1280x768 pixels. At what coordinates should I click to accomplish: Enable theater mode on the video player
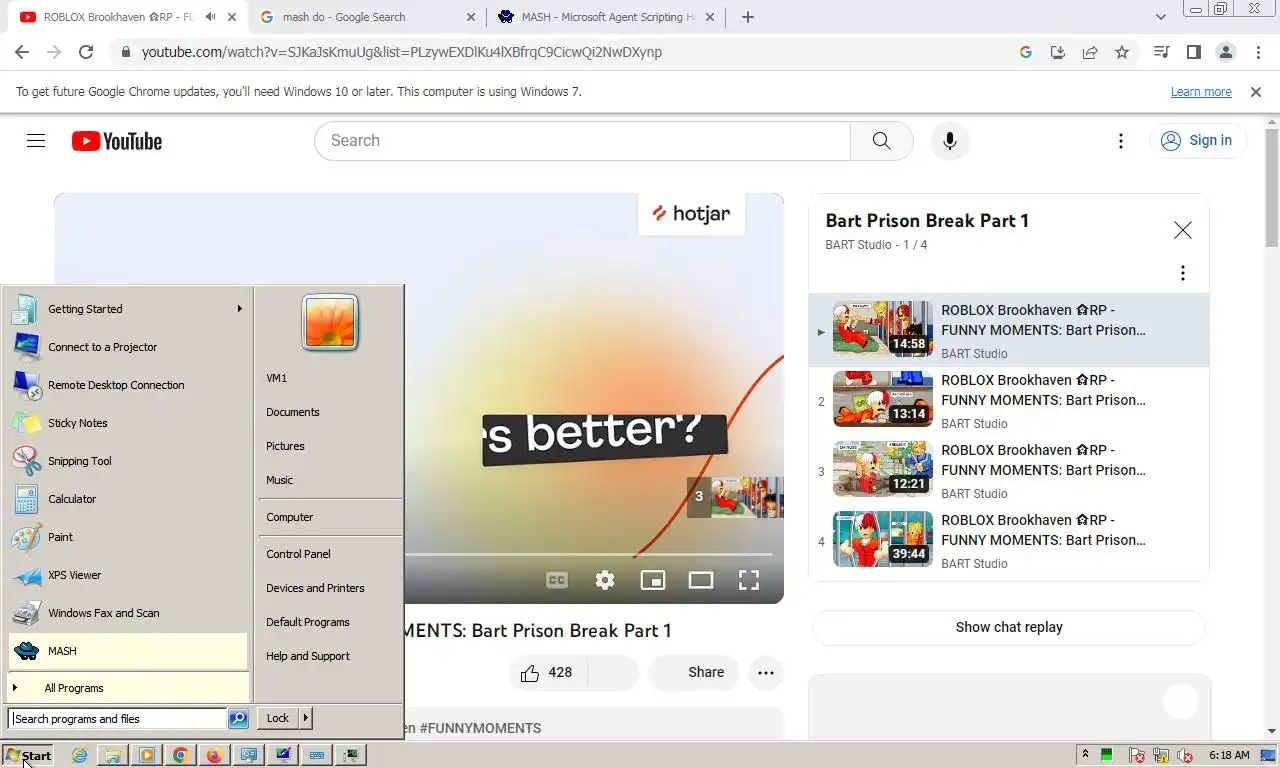click(701, 580)
